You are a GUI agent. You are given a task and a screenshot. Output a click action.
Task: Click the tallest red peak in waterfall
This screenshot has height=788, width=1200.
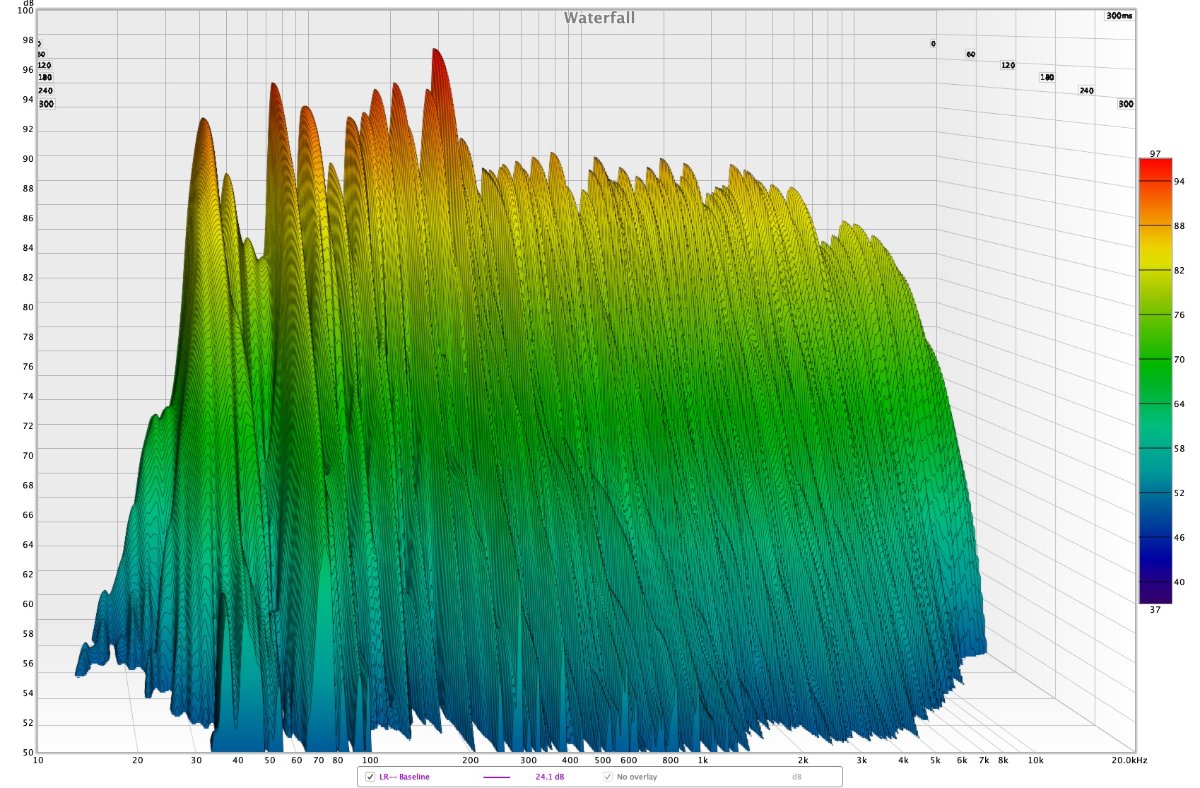(x=436, y=55)
